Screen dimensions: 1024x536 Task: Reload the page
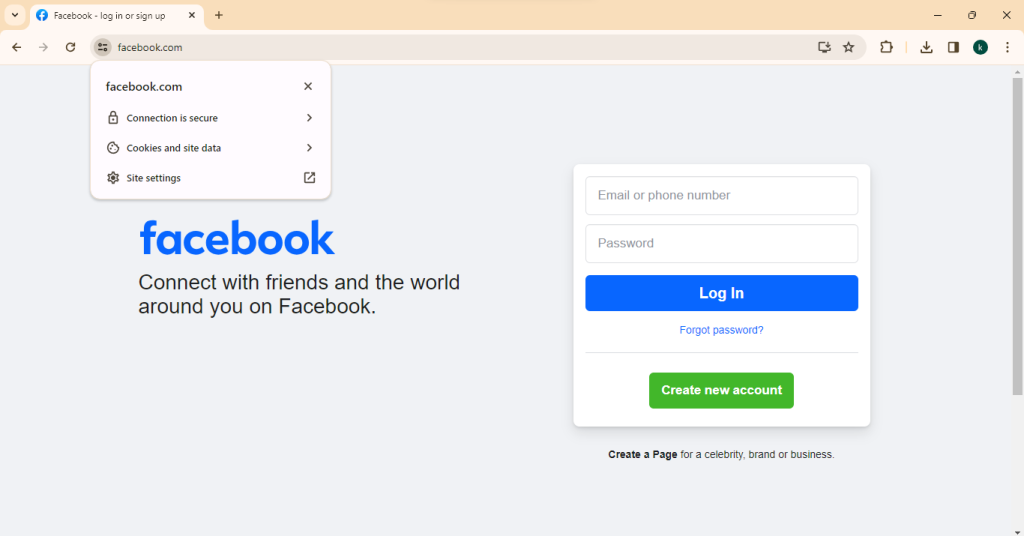71,47
